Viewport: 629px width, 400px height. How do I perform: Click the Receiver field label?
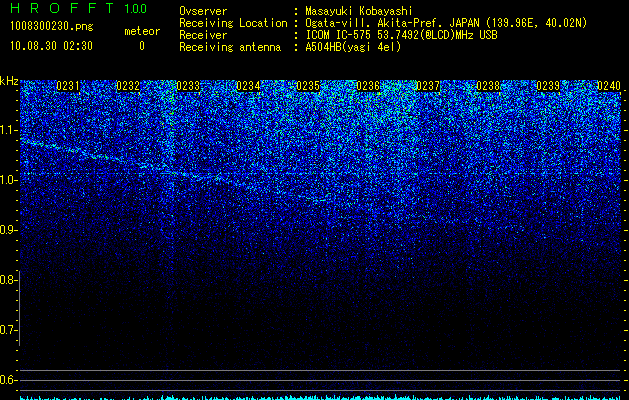coord(203,35)
